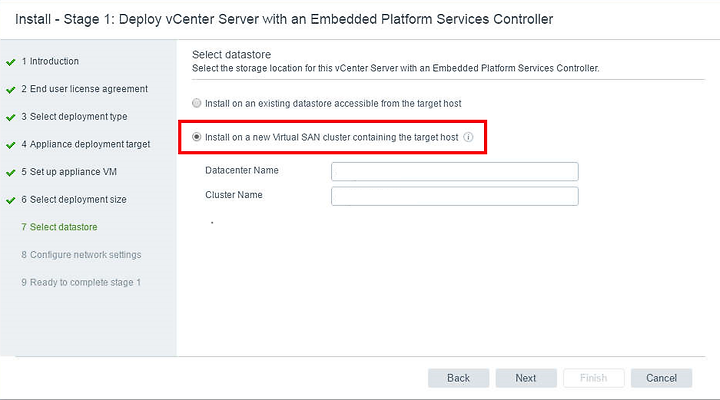This screenshot has width=720, height=400.
Task: Click checkmark next to Appliance deployment target
Action: [11, 145]
